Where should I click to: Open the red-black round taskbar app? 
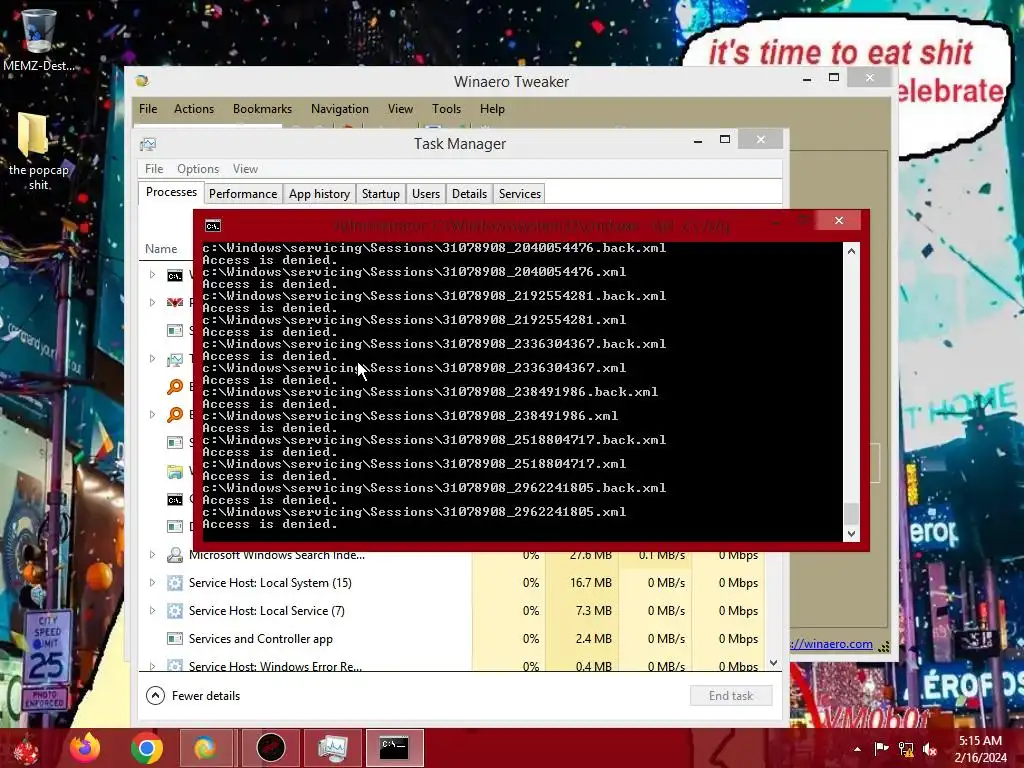click(x=270, y=748)
